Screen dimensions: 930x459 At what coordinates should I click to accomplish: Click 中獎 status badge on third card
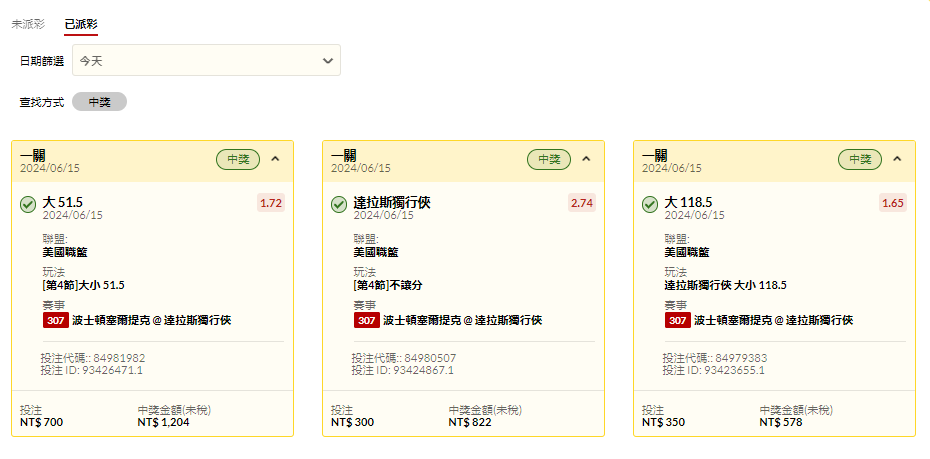[860, 159]
